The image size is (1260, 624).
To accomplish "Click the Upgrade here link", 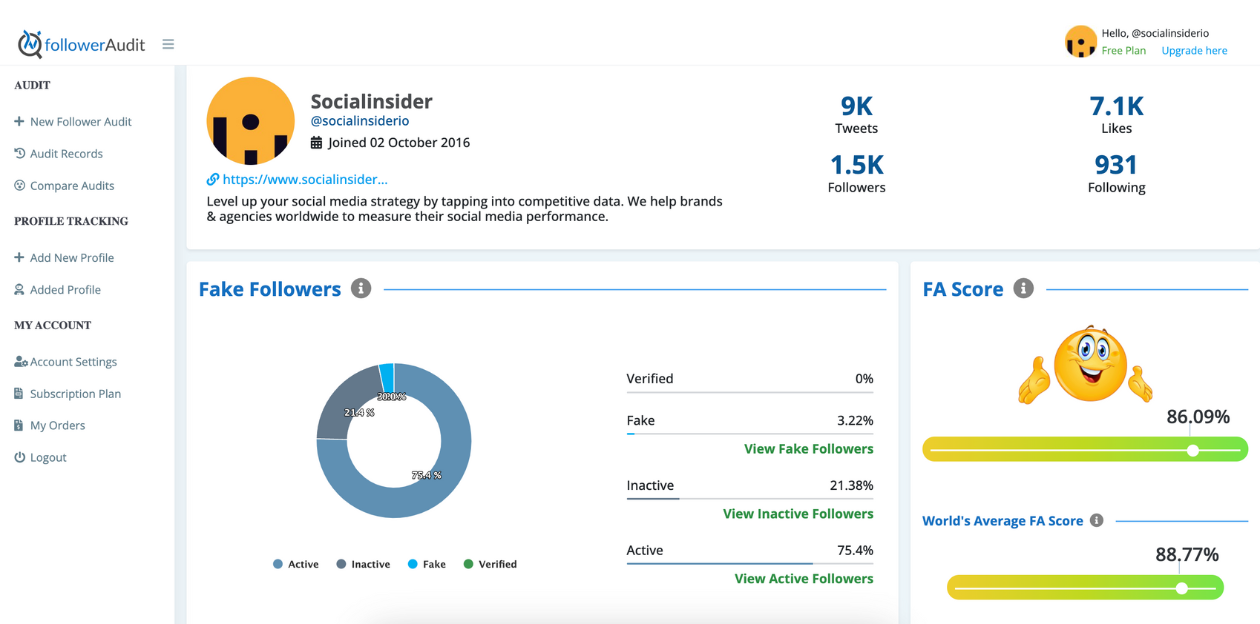I will (x=1194, y=50).
